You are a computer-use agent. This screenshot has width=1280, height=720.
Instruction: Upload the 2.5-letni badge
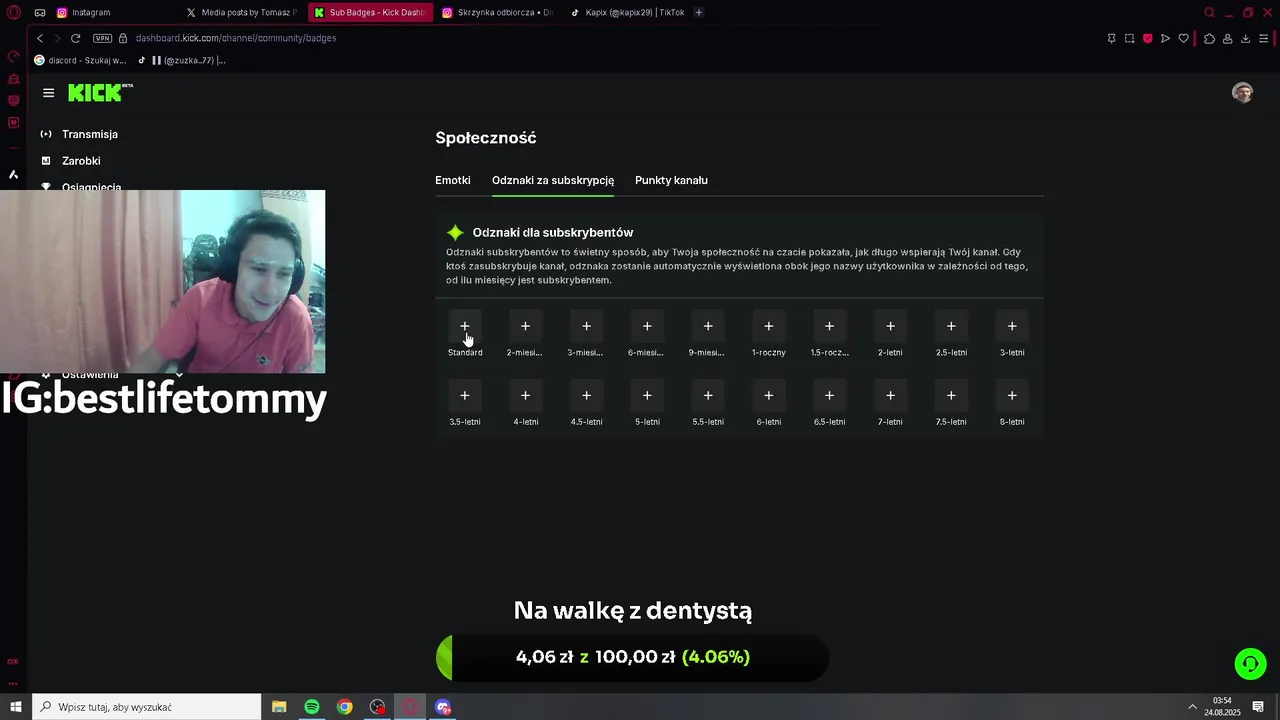(951, 326)
